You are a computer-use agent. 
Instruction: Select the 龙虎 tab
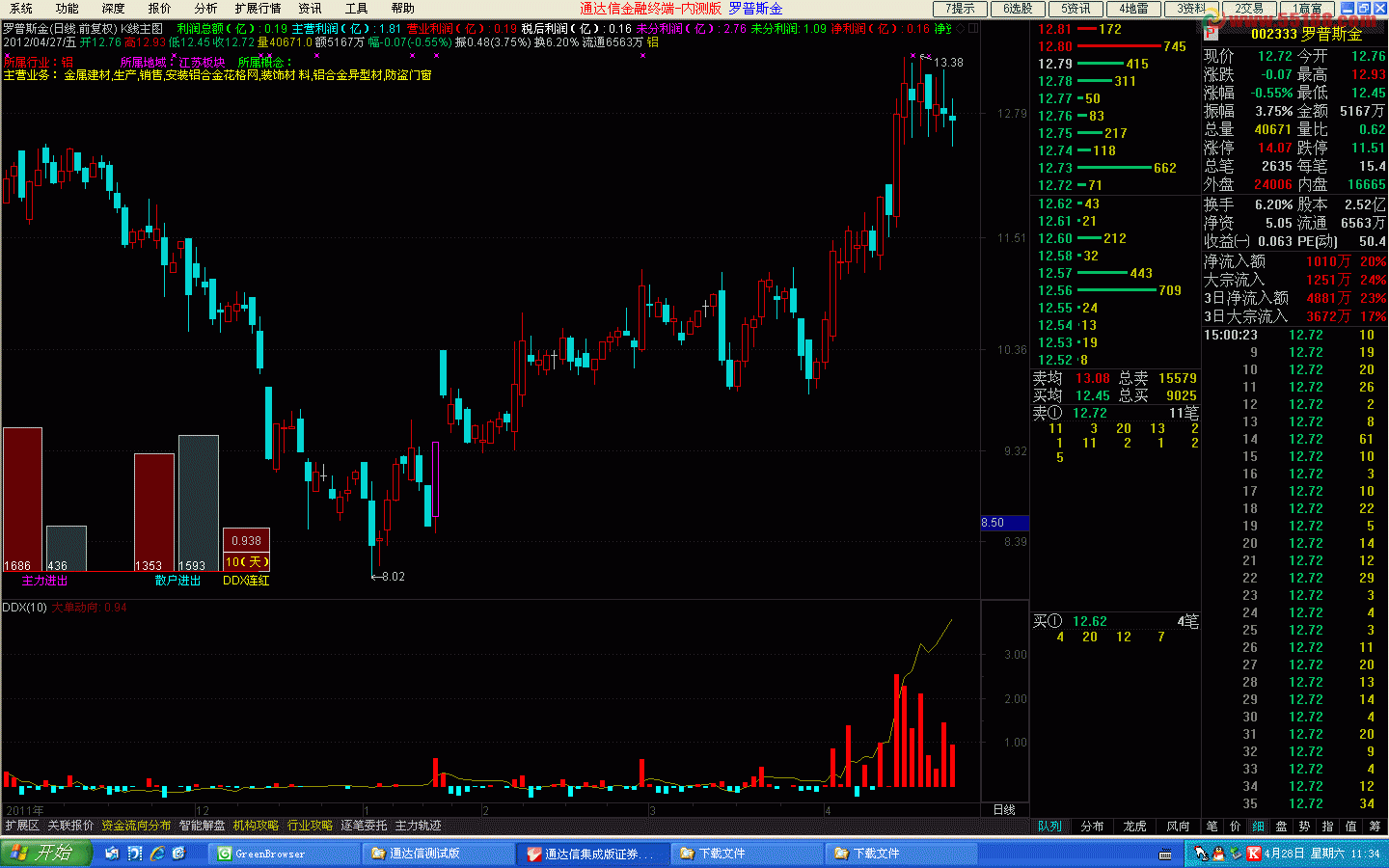coord(1134,827)
